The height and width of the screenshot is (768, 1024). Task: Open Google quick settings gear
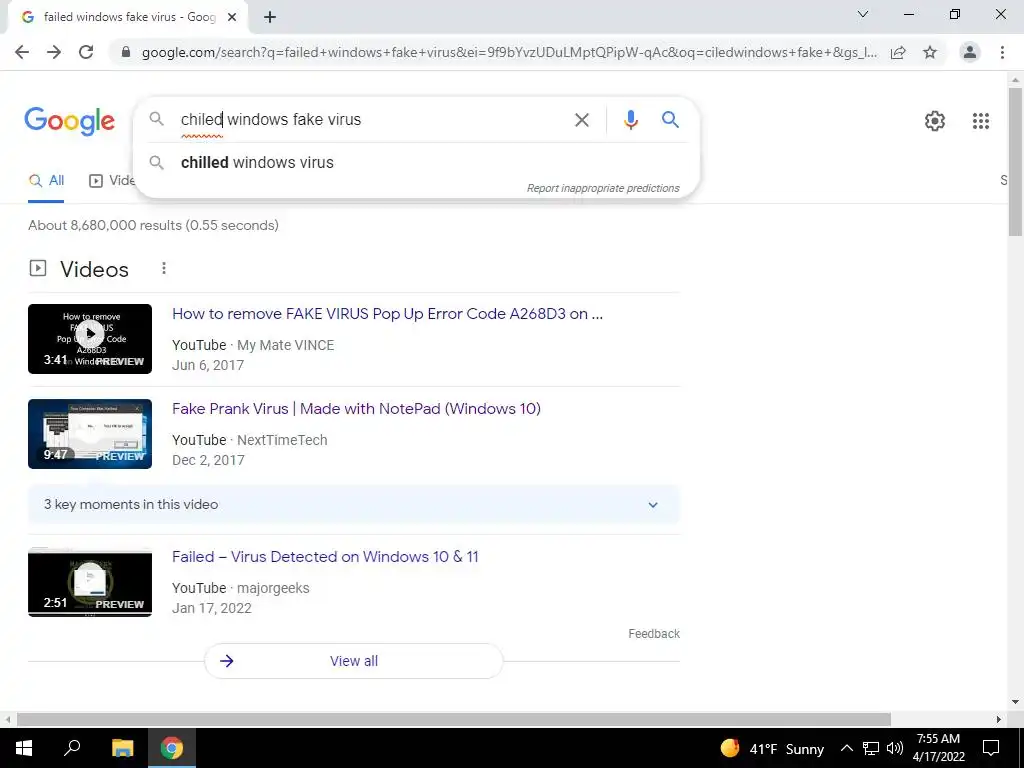click(935, 121)
